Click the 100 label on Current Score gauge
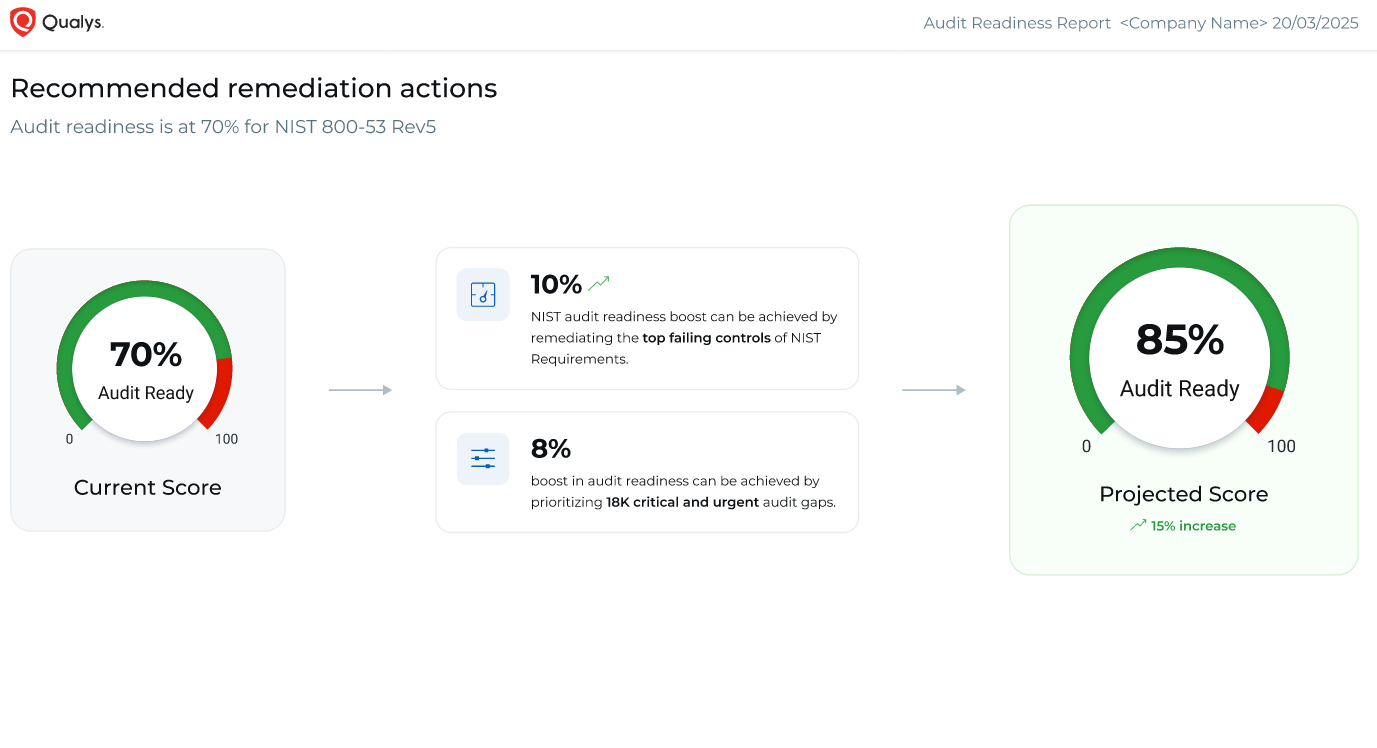The width and height of the screenshot is (1377, 748). [x=227, y=439]
